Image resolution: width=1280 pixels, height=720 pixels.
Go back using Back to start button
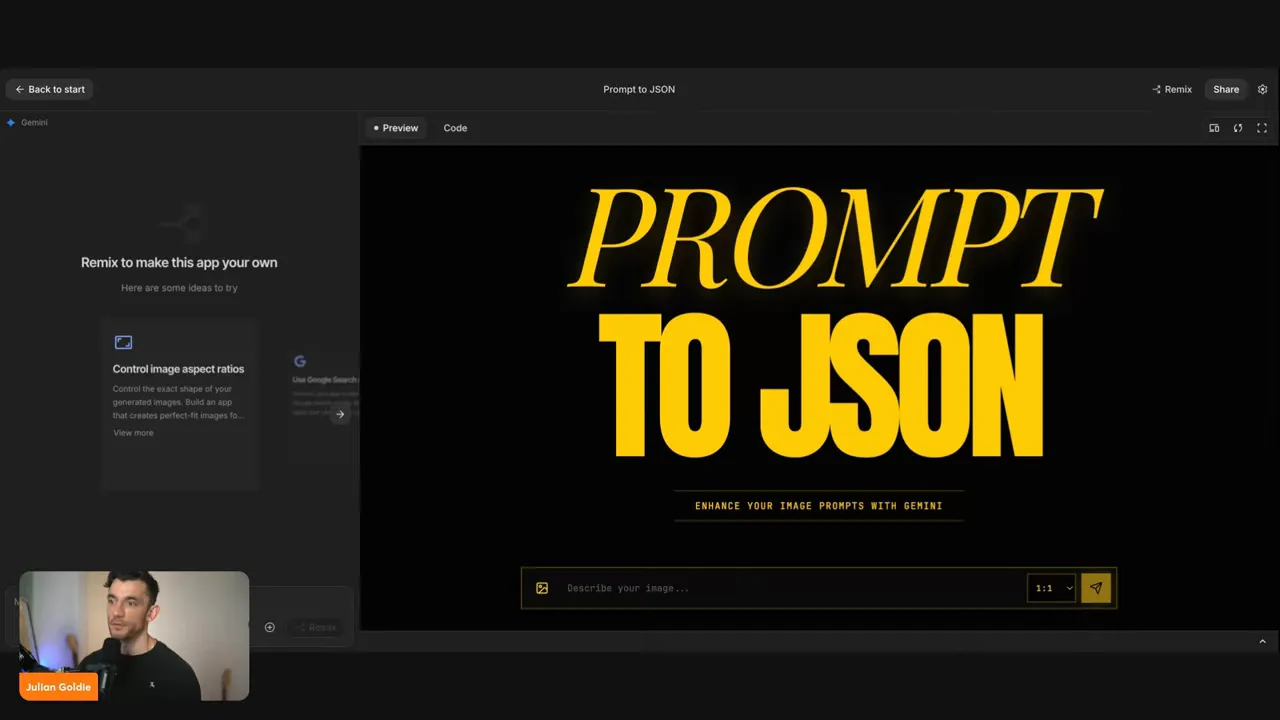coord(50,89)
